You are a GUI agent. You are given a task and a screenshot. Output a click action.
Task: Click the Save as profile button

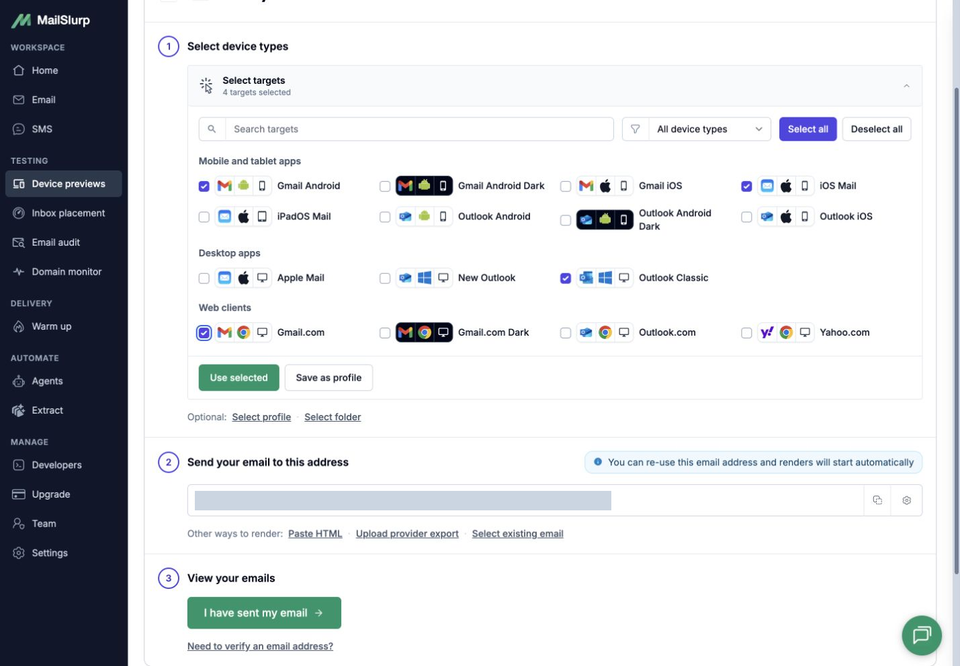point(329,378)
